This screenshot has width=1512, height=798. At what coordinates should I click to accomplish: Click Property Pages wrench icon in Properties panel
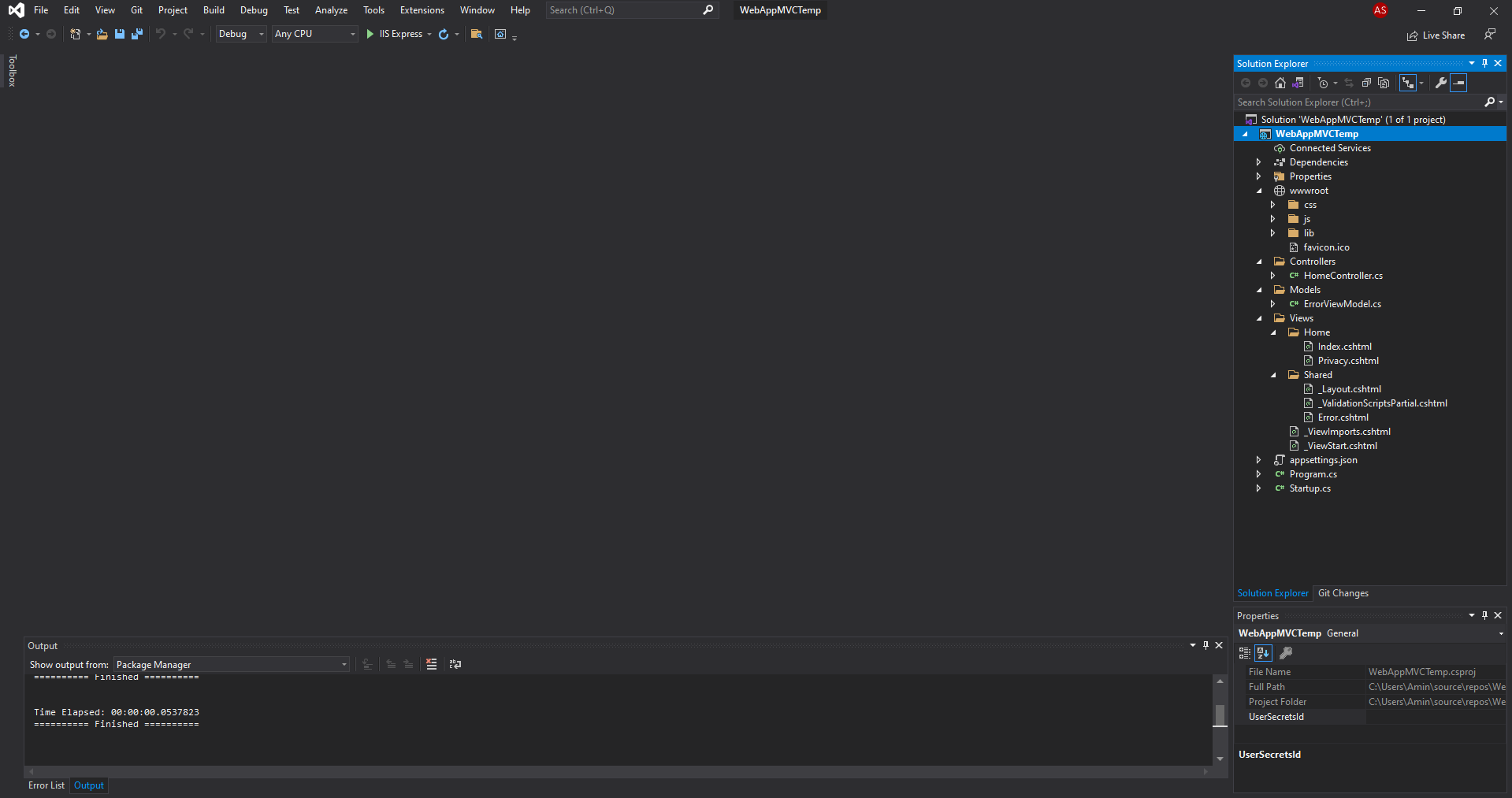point(1286,652)
